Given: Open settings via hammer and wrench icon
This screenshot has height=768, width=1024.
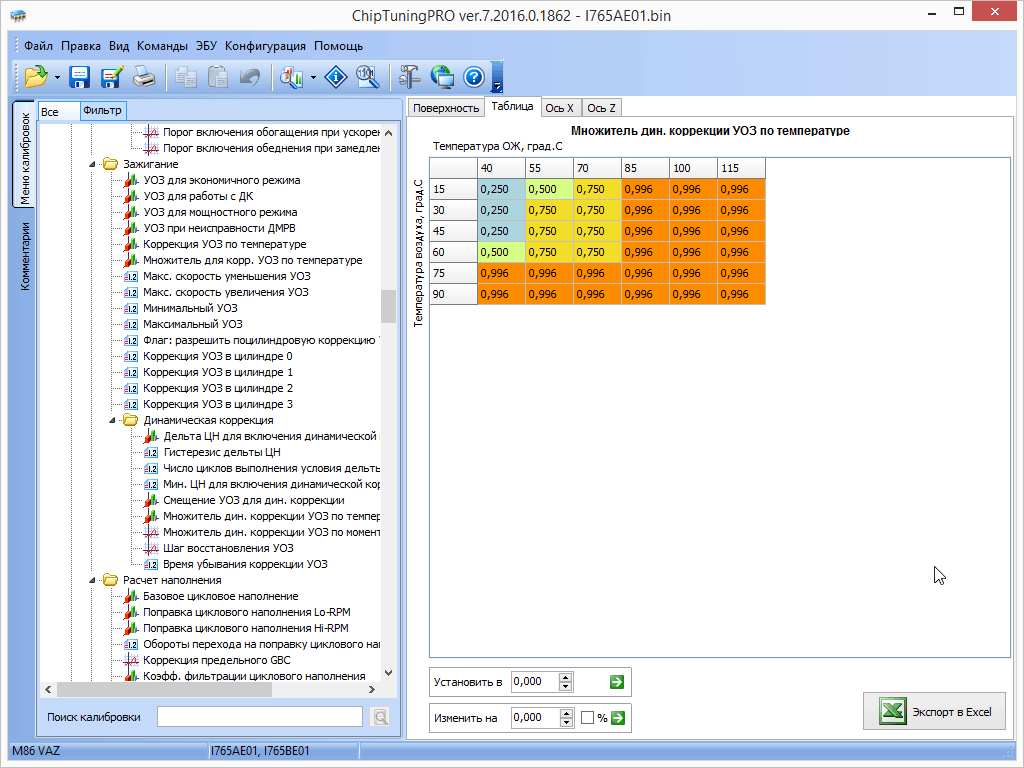Looking at the screenshot, I should (x=410, y=76).
